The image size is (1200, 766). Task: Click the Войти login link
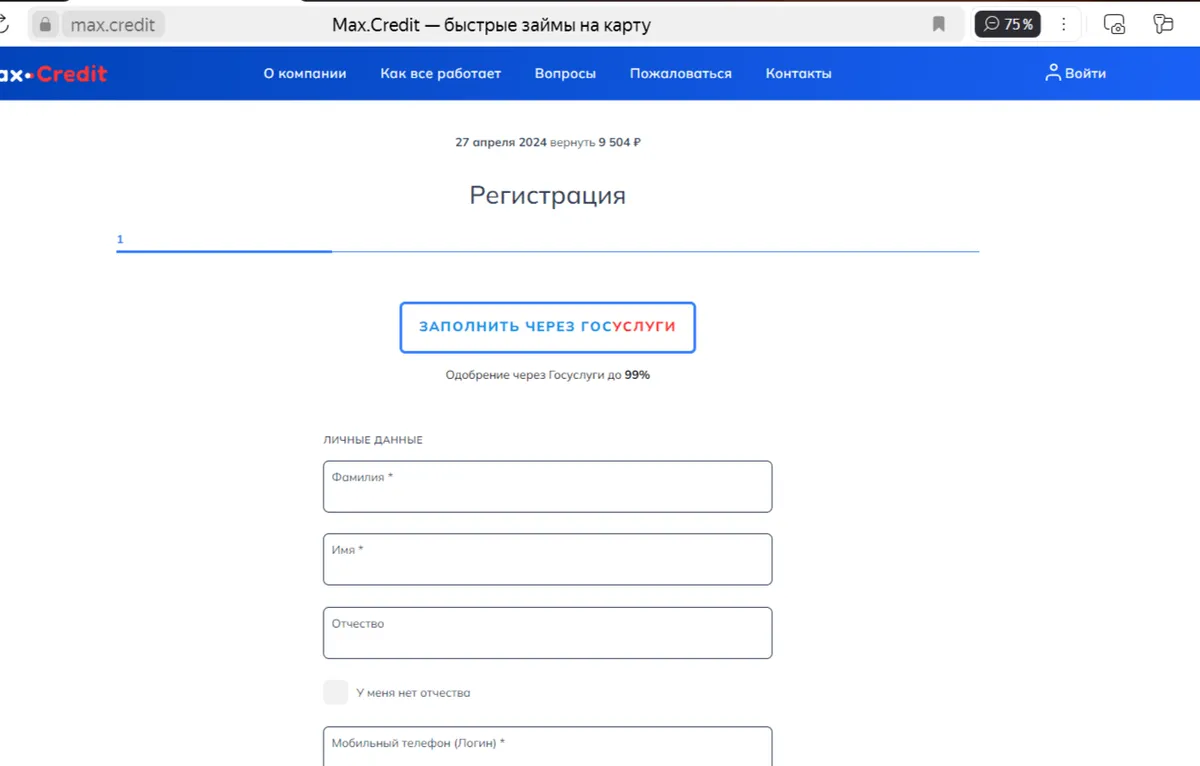tap(1085, 73)
